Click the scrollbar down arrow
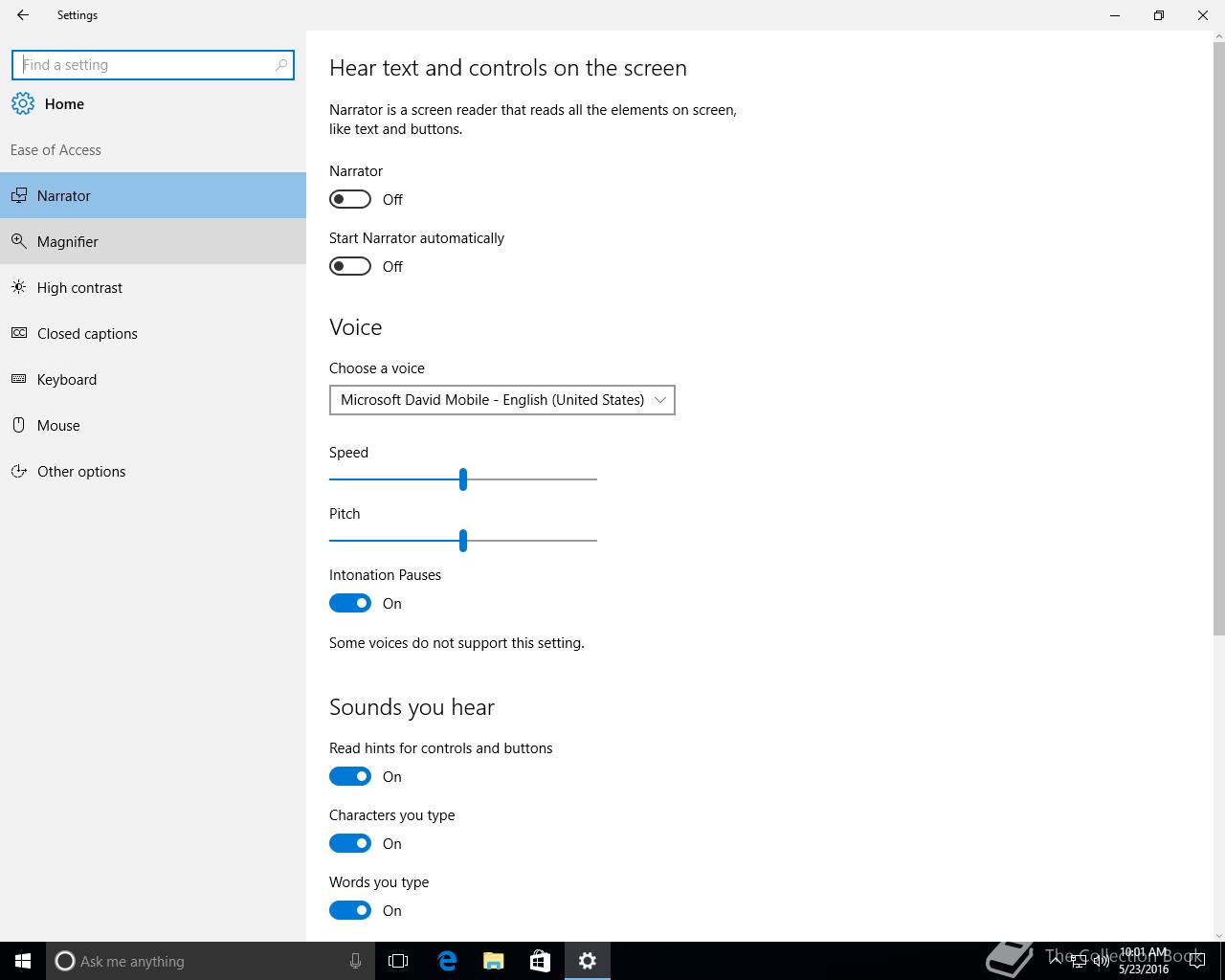Screen dimensions: 1225x980 [x=1218, y=935]
